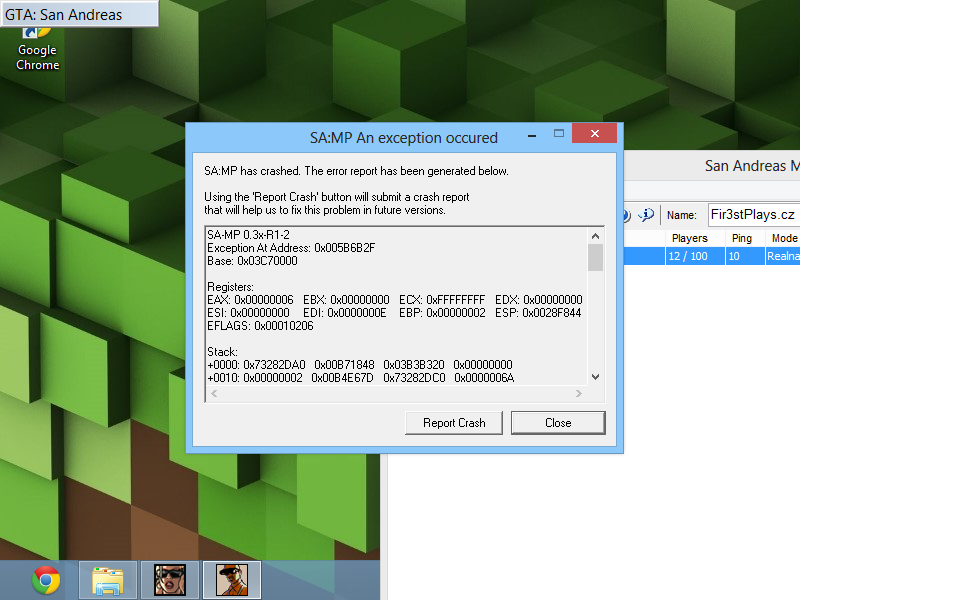This screenshot has height=600, width=960.
Task: Click the San Andreas Multiplayer window title
Action: (752, 166)
